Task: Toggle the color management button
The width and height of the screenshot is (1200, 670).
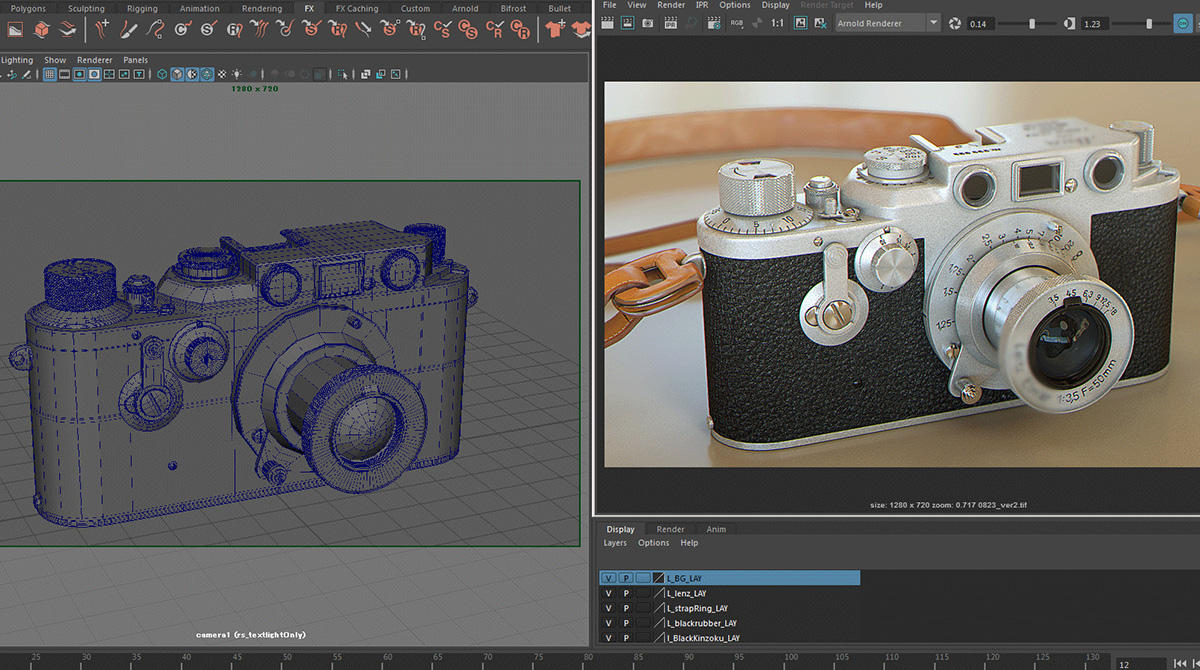Action: tap(1183, 23)
